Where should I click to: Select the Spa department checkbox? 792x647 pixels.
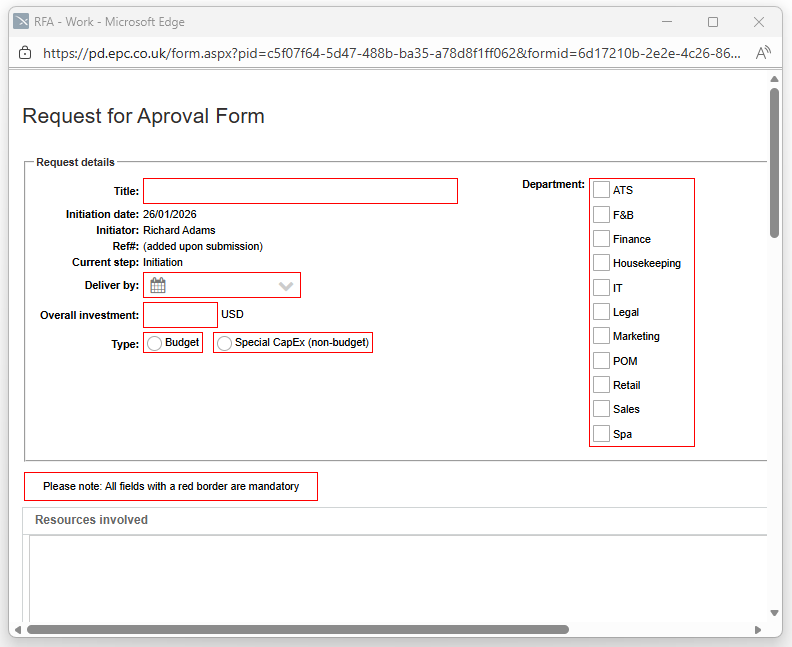(601, 434)
